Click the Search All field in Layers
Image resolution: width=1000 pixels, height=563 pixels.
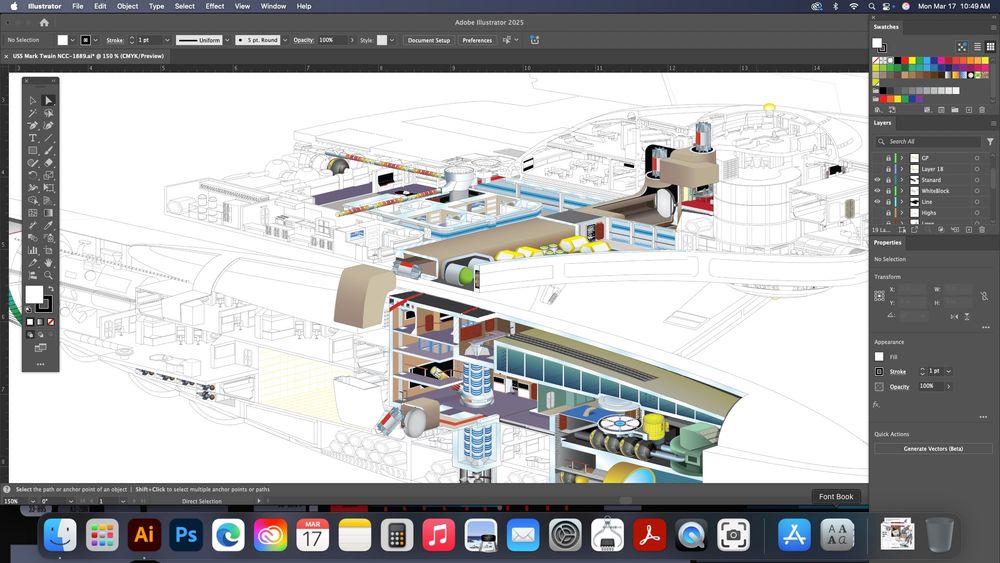[930, 141]
